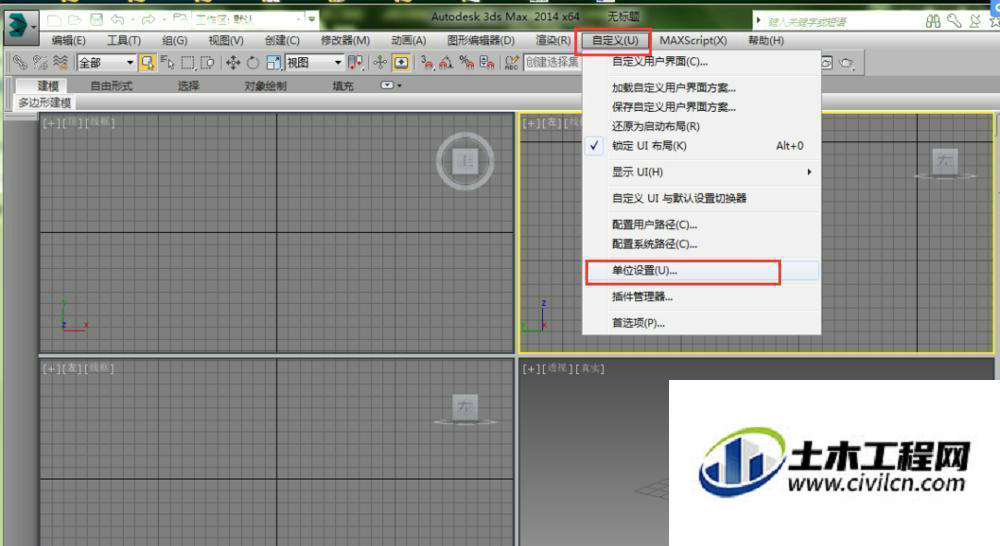Expand the quick access toolbar customize arrow
This screenshot has width=1000, height=546.
[x=311, y=20]
